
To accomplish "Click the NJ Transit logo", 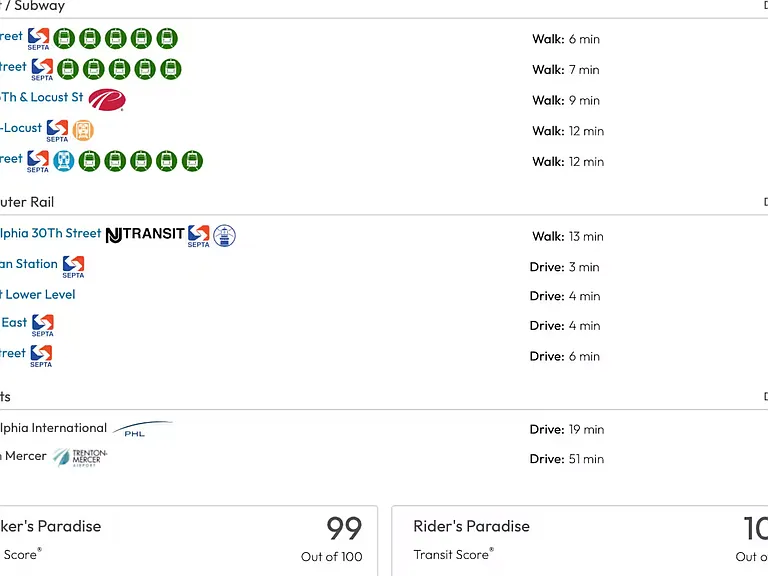I will [x=145, y=235].
